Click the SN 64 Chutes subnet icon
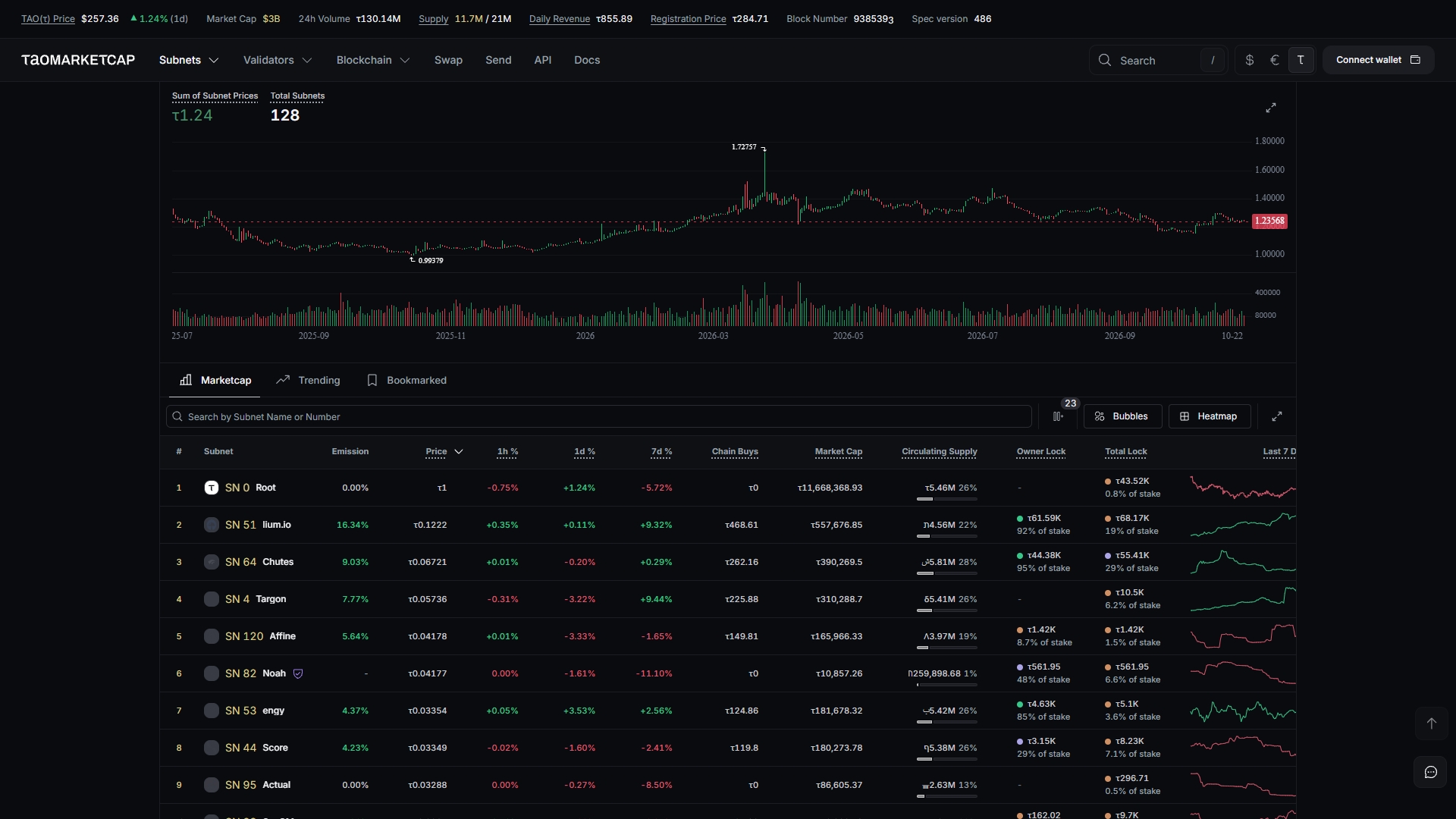1456x819 pixels. point(212,562)
